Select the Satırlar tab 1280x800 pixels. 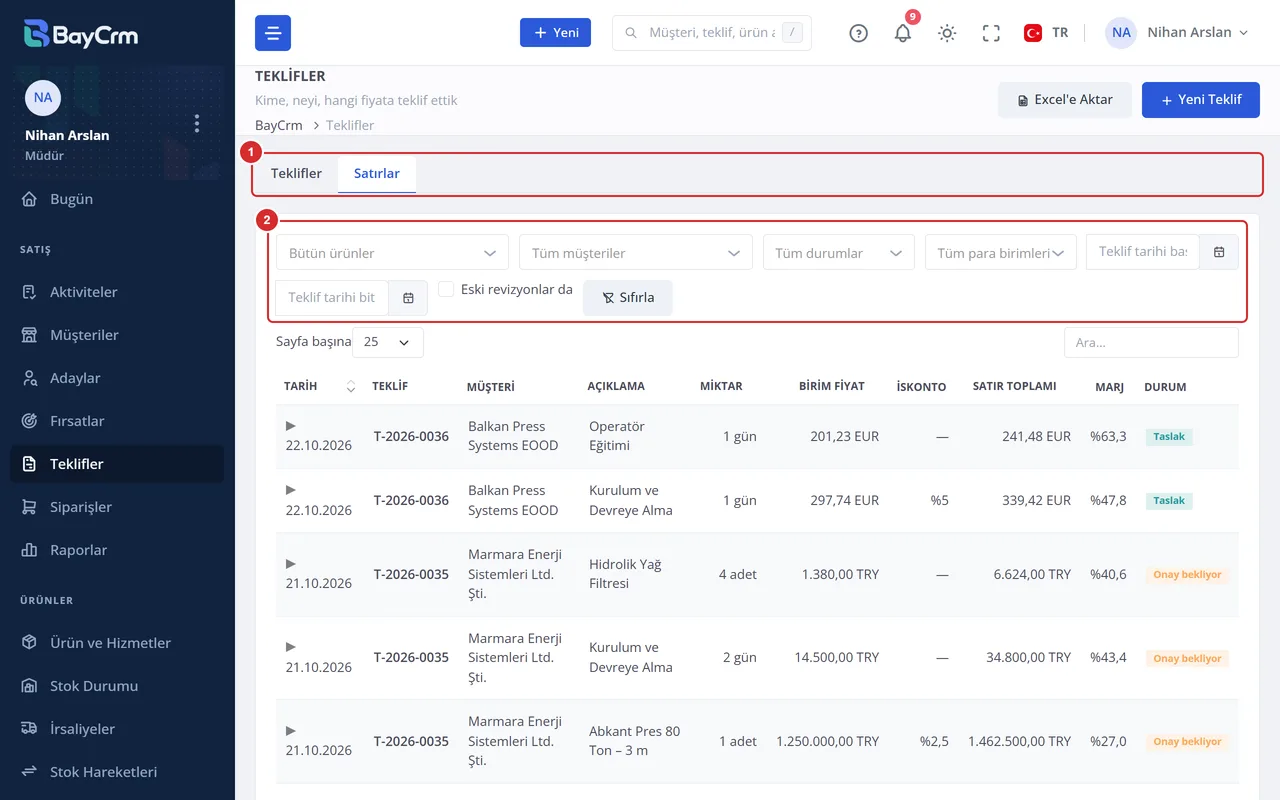[x=377, y=174]
